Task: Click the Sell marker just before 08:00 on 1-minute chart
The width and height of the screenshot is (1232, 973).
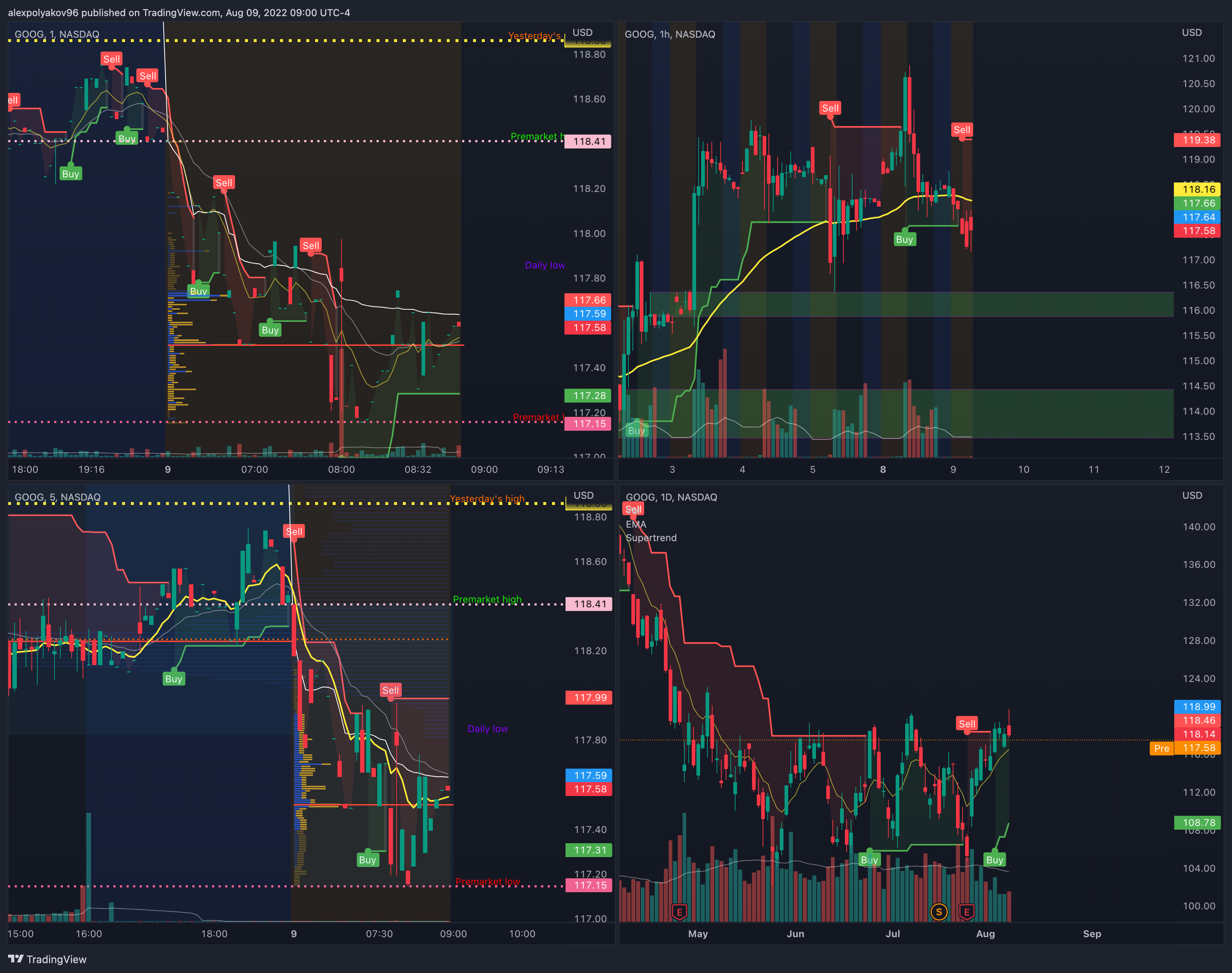Action: click(310, 245)
